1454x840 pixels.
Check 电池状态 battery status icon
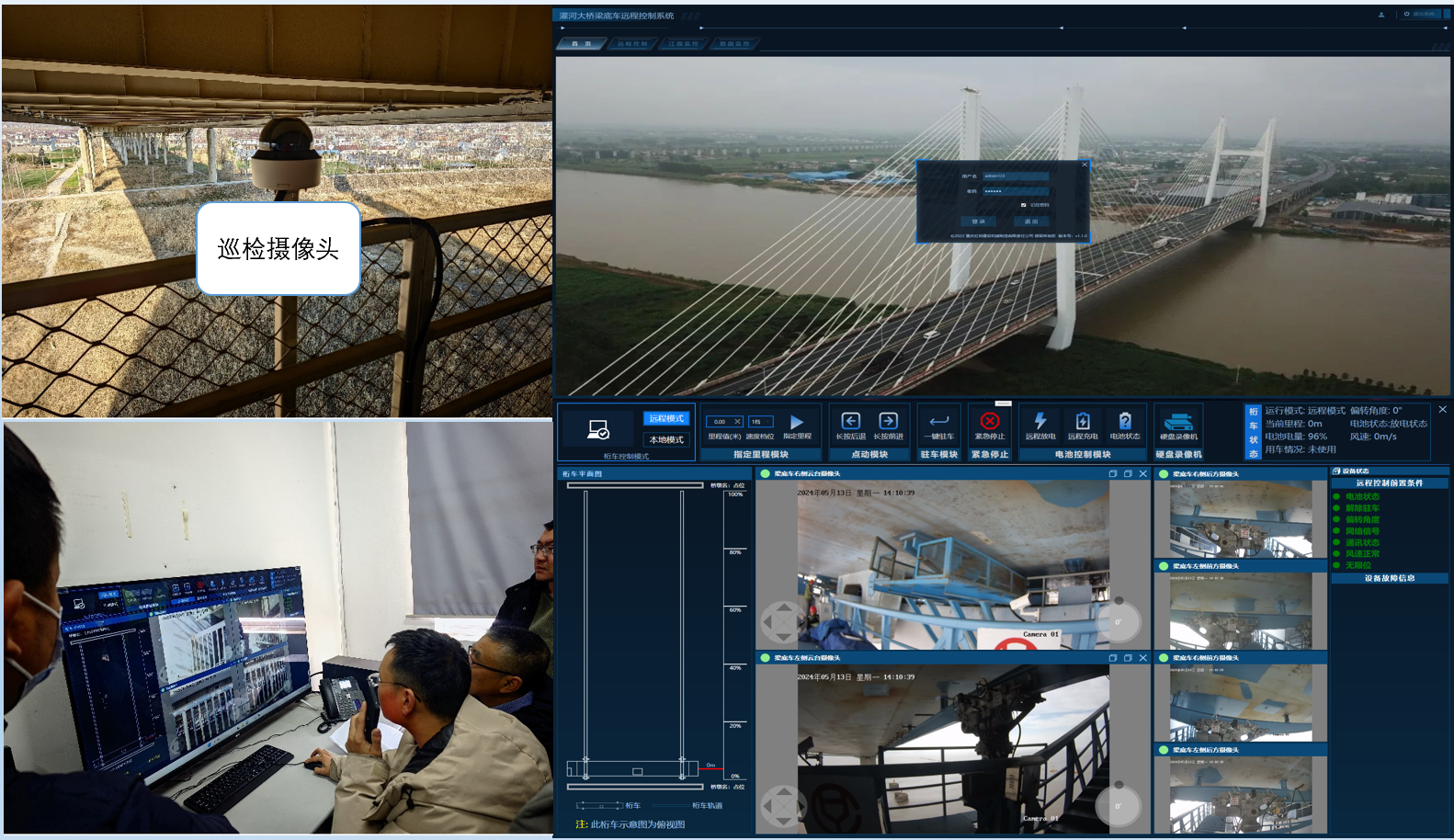pyautogui.click(x=1124, y=421)
